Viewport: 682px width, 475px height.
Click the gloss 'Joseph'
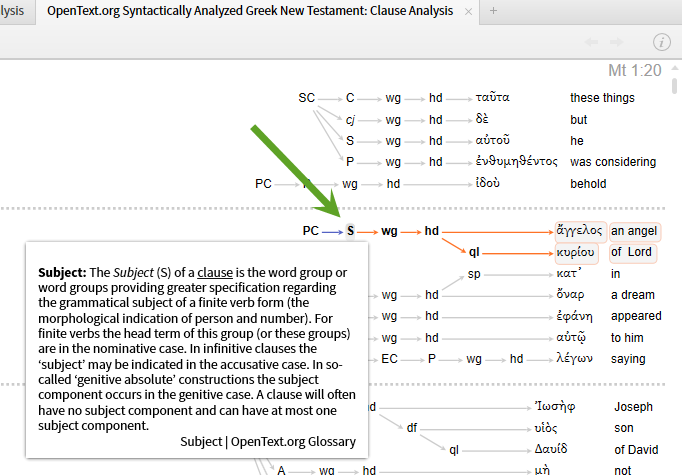[633, 407]
